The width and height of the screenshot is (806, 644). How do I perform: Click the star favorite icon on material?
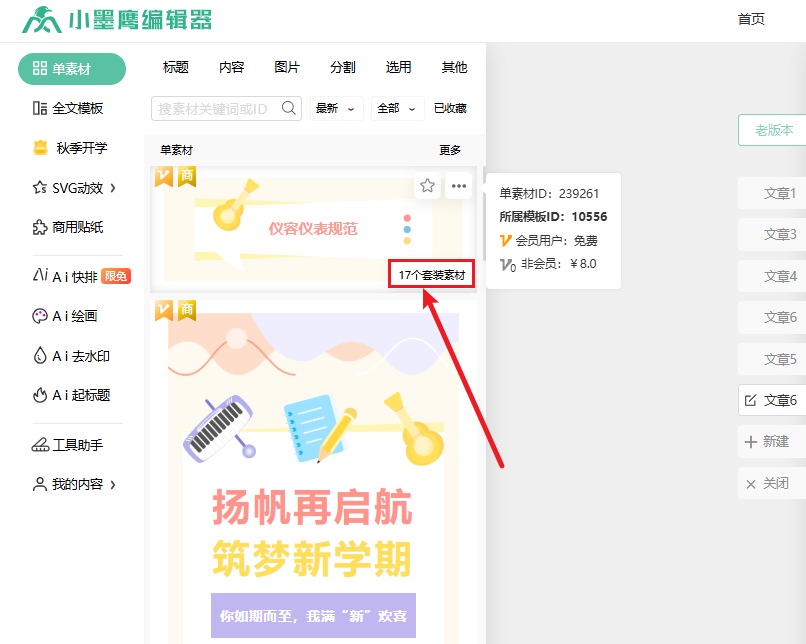427,185
